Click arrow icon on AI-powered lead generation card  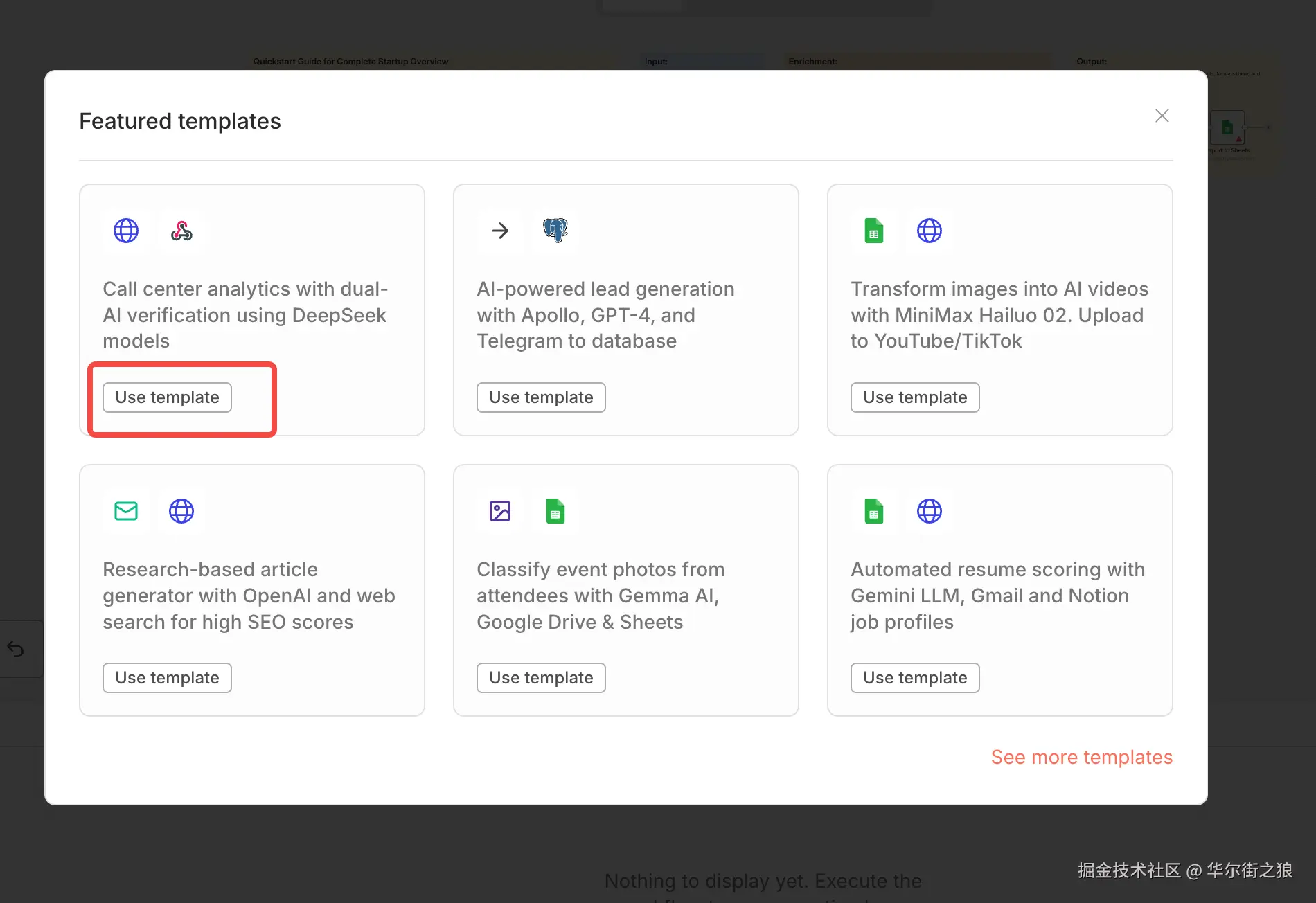pos(500,231)
